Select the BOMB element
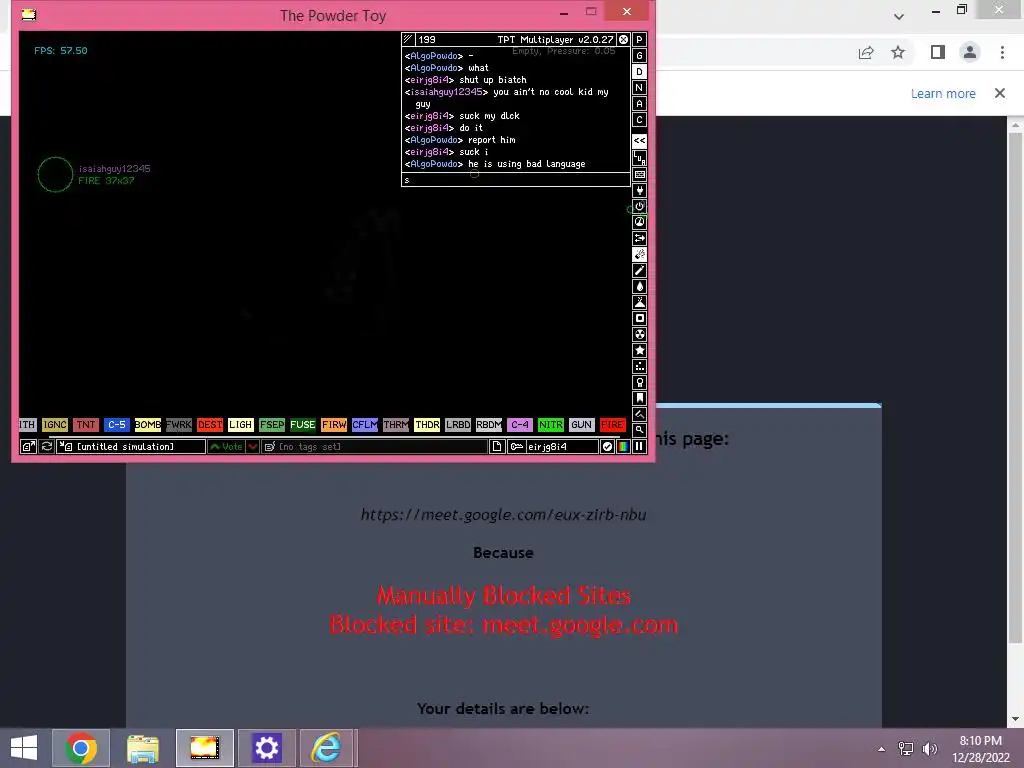This screenshot has width=1024, height=768. tap(148, 424)
